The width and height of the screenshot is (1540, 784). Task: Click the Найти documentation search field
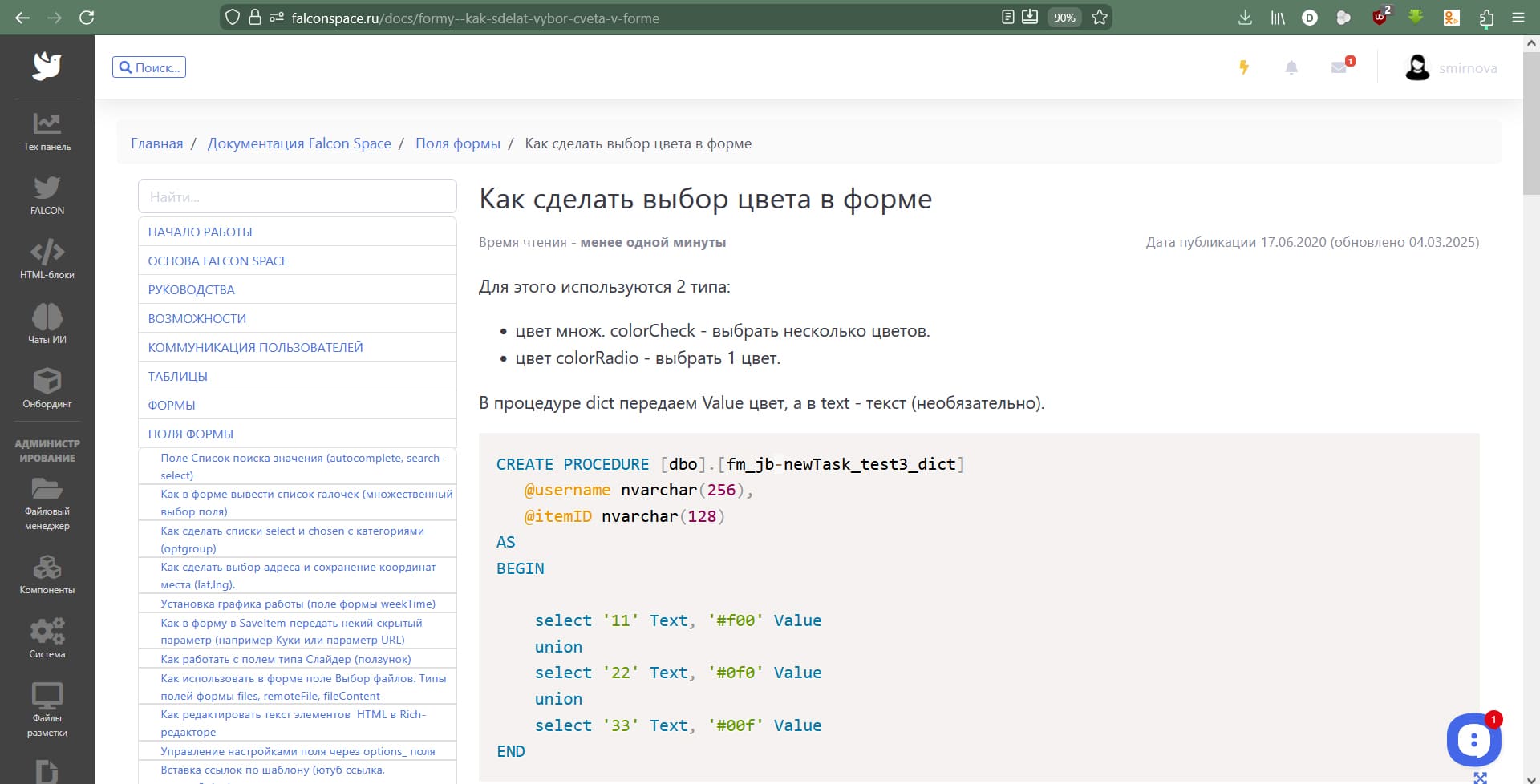click(297, 196)
